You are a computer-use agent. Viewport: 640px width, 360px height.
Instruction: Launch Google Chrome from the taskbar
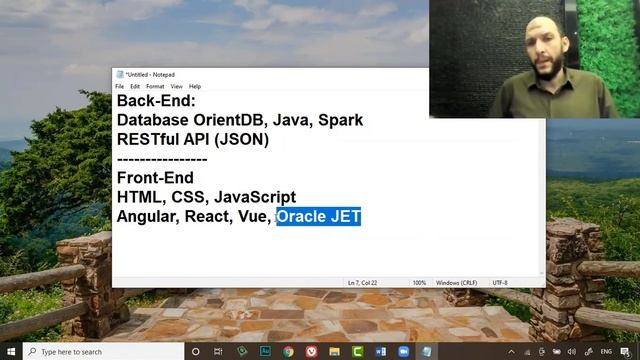(x=288, y=351)
